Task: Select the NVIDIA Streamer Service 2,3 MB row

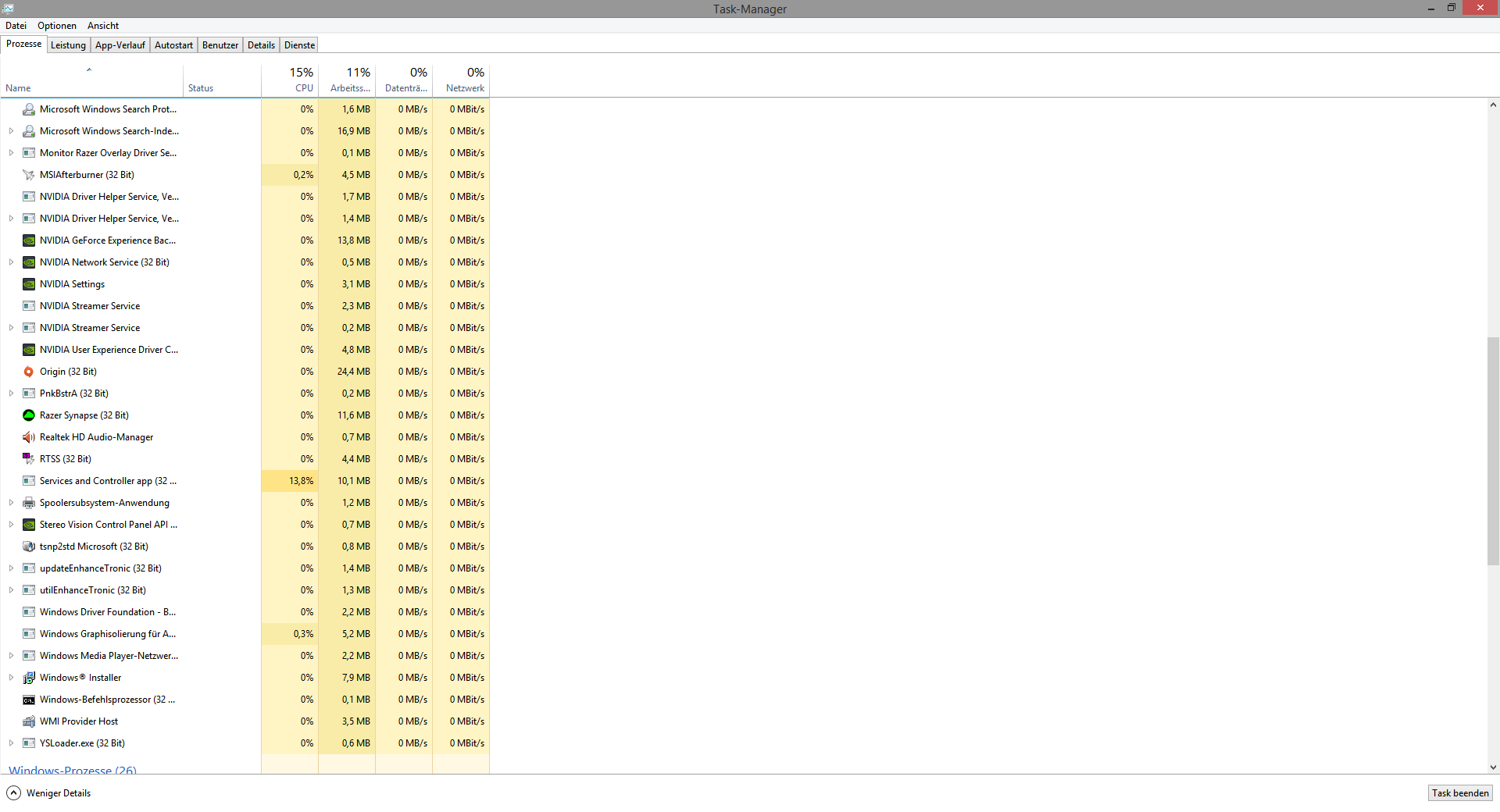Action: [245, 306]
